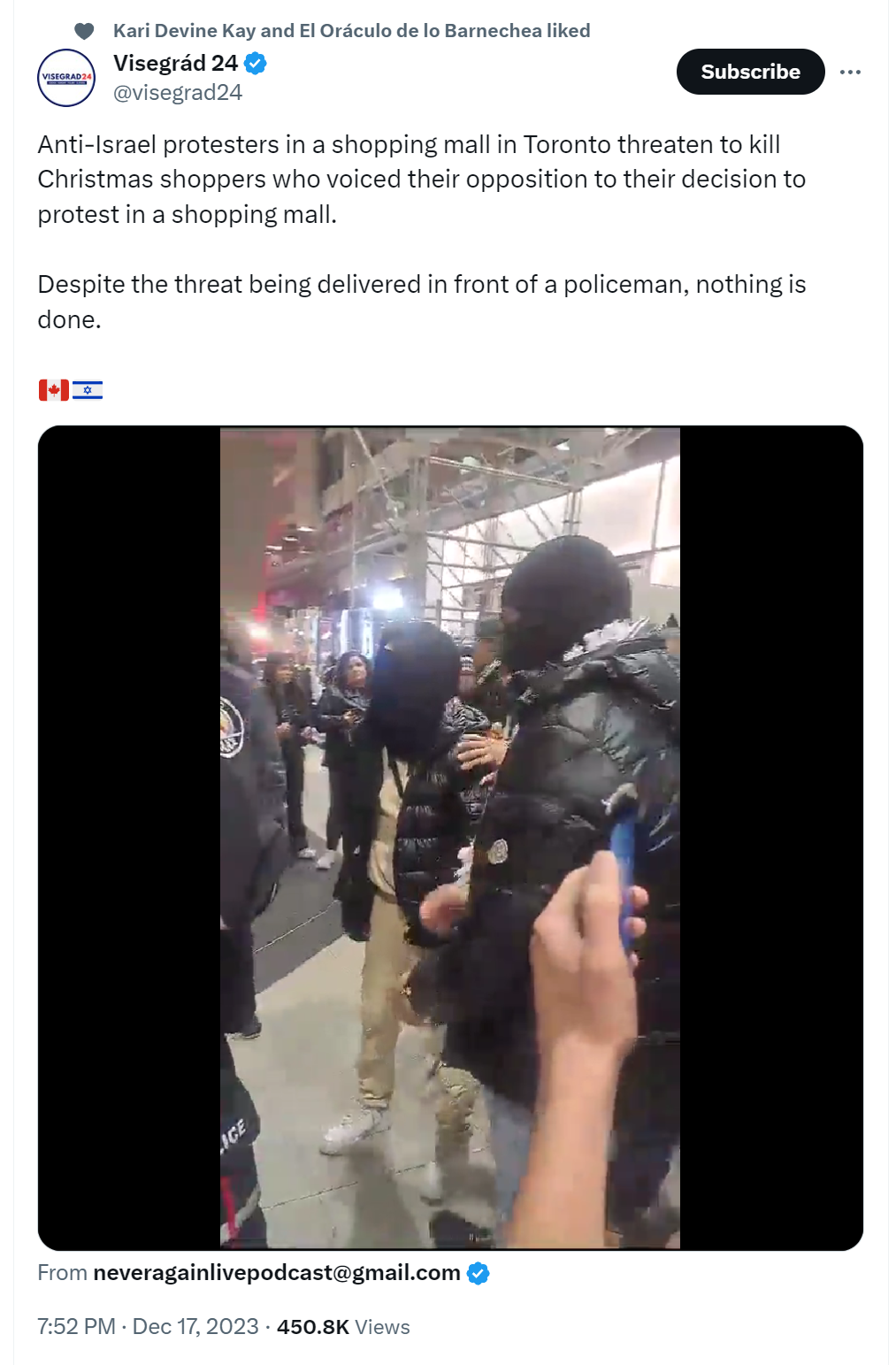This screenshot has width=896, height=1365.
Task: Open the 7:52 PM · Dec 17, 2023 timestamp
Action: tap(148, 1326)
